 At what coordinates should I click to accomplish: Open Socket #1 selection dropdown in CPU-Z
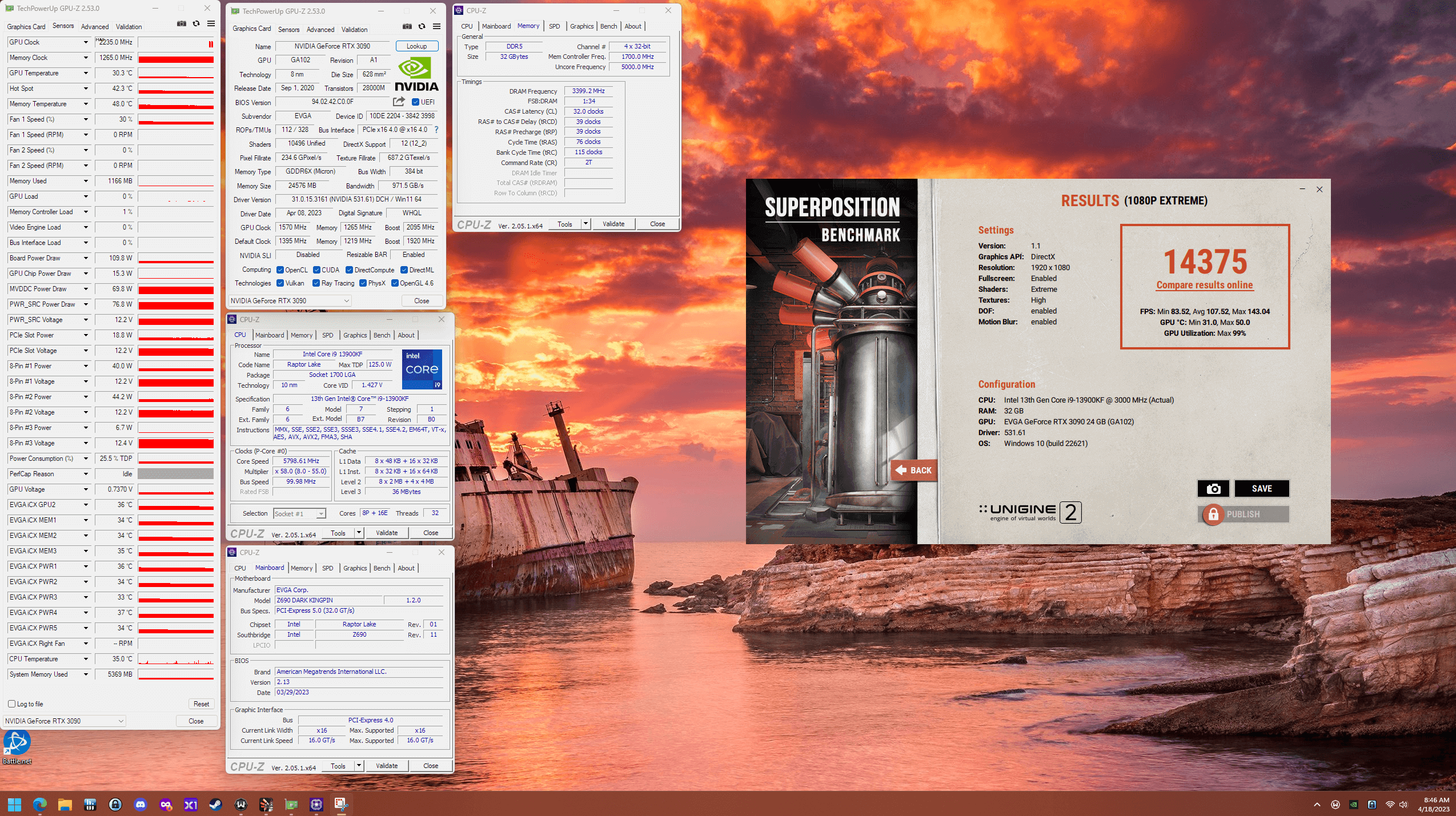click(299, 514)
